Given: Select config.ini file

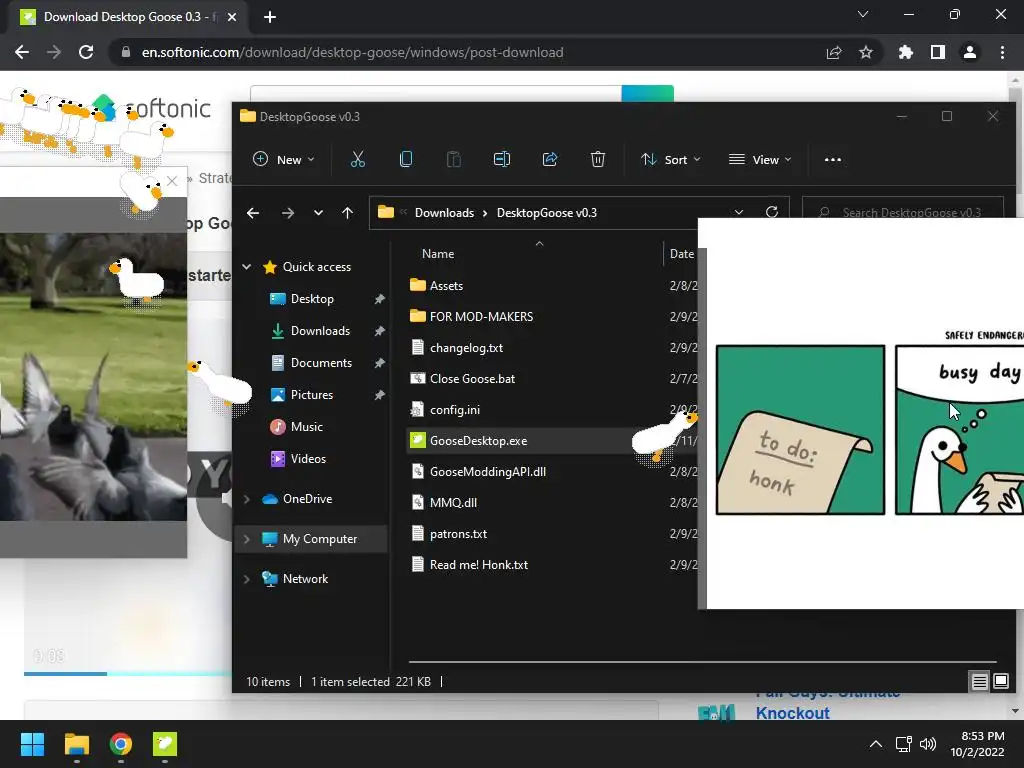Looking at the screenshot, I should click(455, 409).
